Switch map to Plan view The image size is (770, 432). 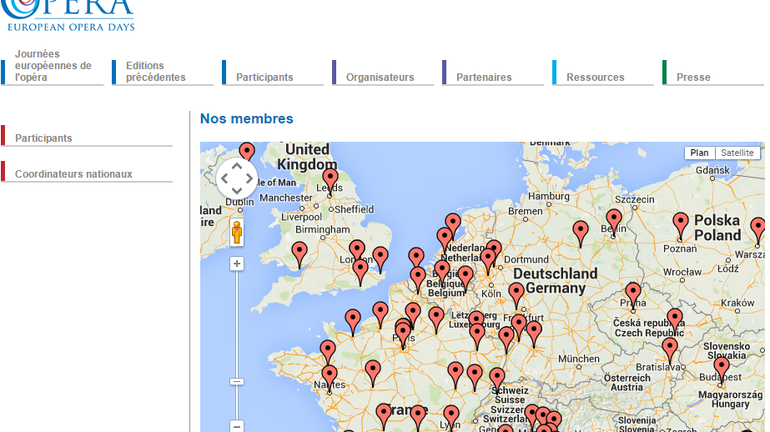coord(699,153)
